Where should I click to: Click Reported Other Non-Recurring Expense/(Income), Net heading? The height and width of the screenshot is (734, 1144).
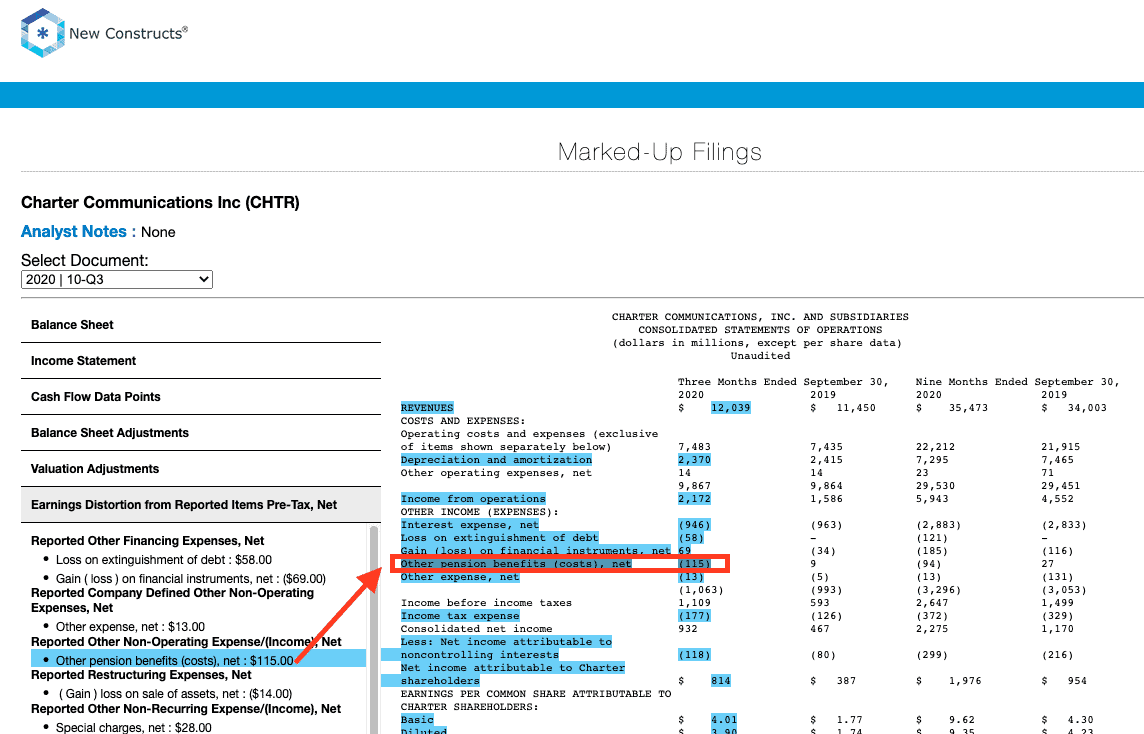point(186,708)
